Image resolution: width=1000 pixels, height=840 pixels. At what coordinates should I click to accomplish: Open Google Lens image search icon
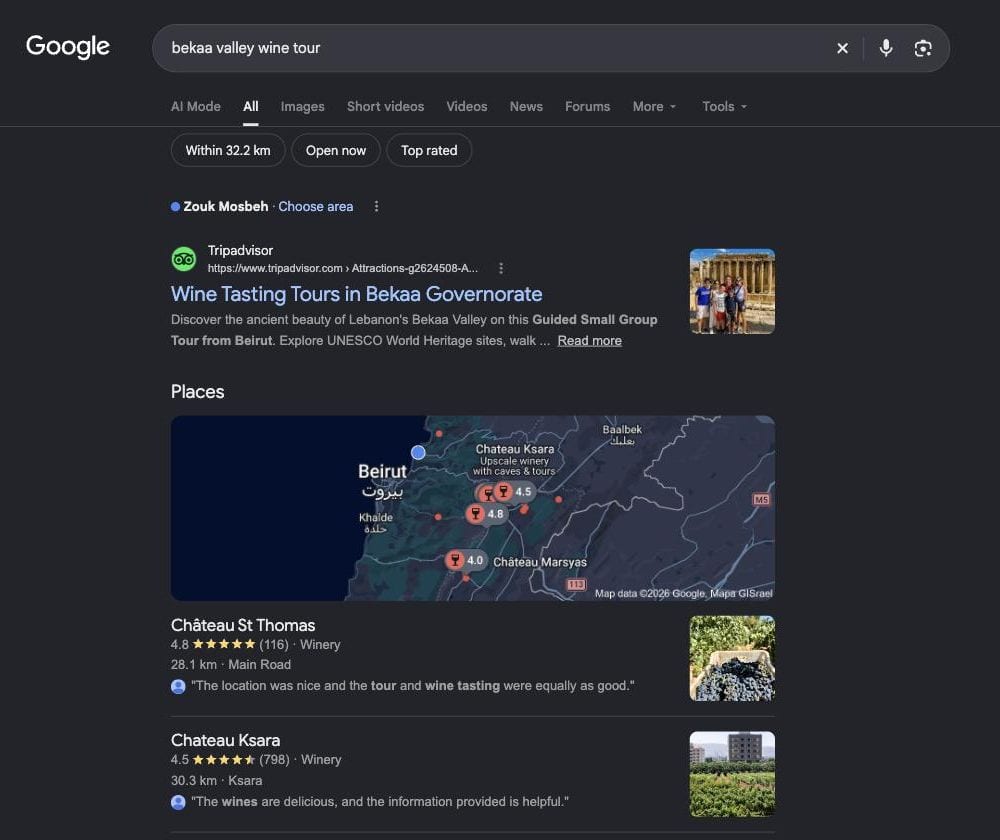coord(922,48)
